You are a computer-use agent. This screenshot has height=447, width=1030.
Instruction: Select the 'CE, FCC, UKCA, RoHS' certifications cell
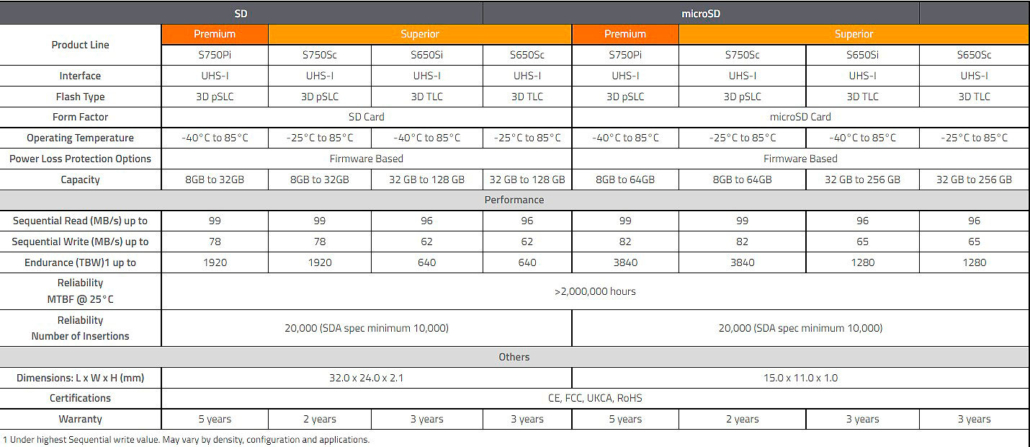tap(595, 398)
